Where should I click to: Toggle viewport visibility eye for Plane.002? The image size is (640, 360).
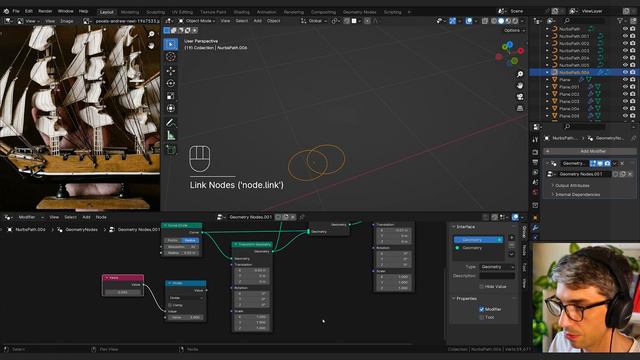point(625,94)
